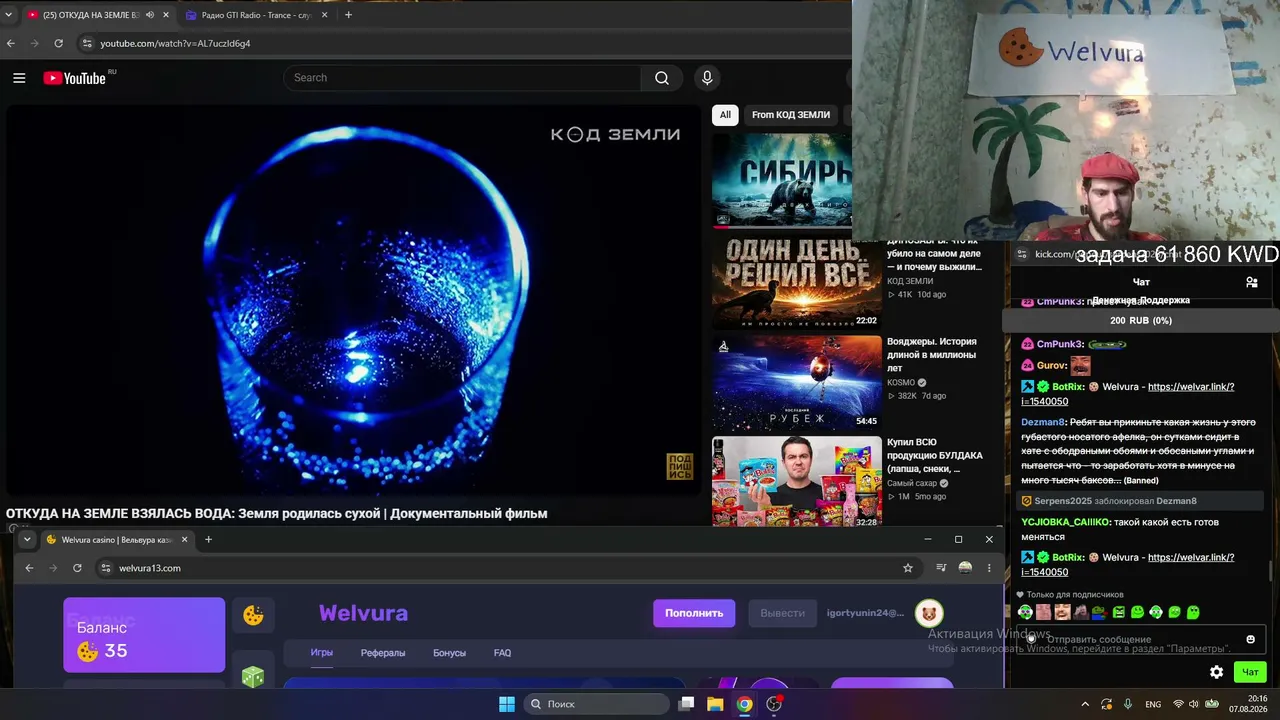Screen dimensions: 1280x720
Task: Open the БУЛДАКА food video thumbnail
Action: [x=797, y=482]
